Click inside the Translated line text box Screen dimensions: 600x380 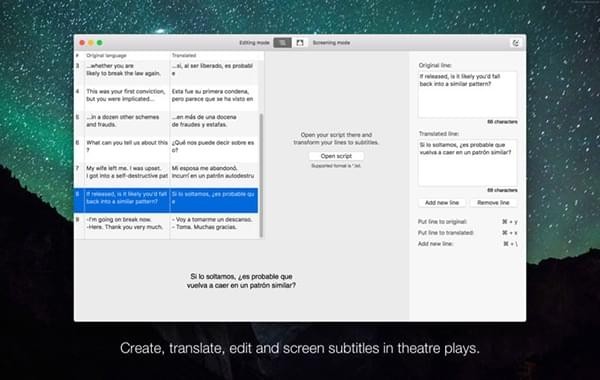(467, 163)
